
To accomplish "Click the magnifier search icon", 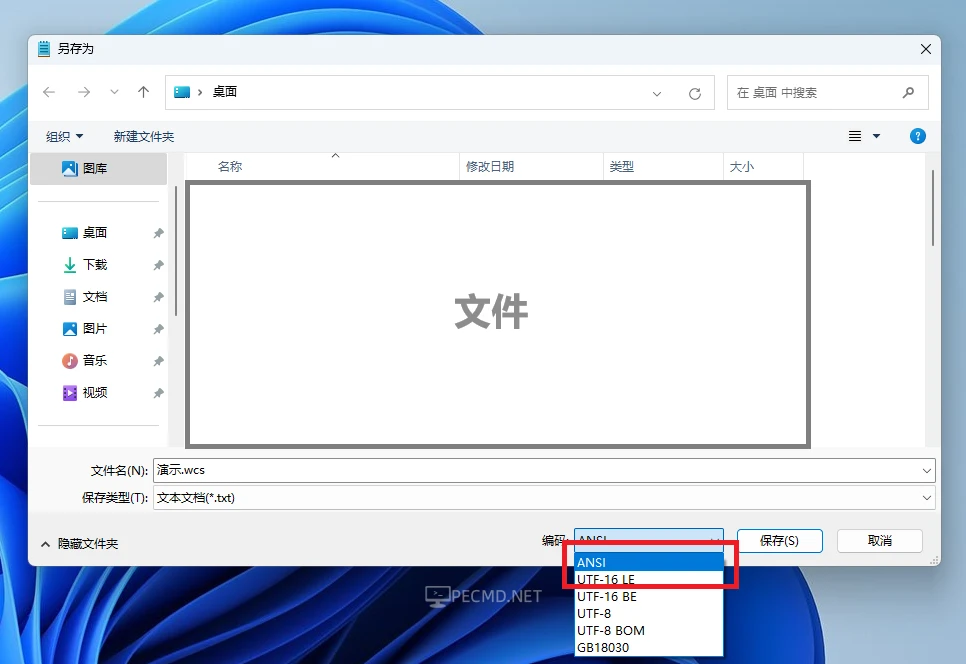I will (908, 92).
